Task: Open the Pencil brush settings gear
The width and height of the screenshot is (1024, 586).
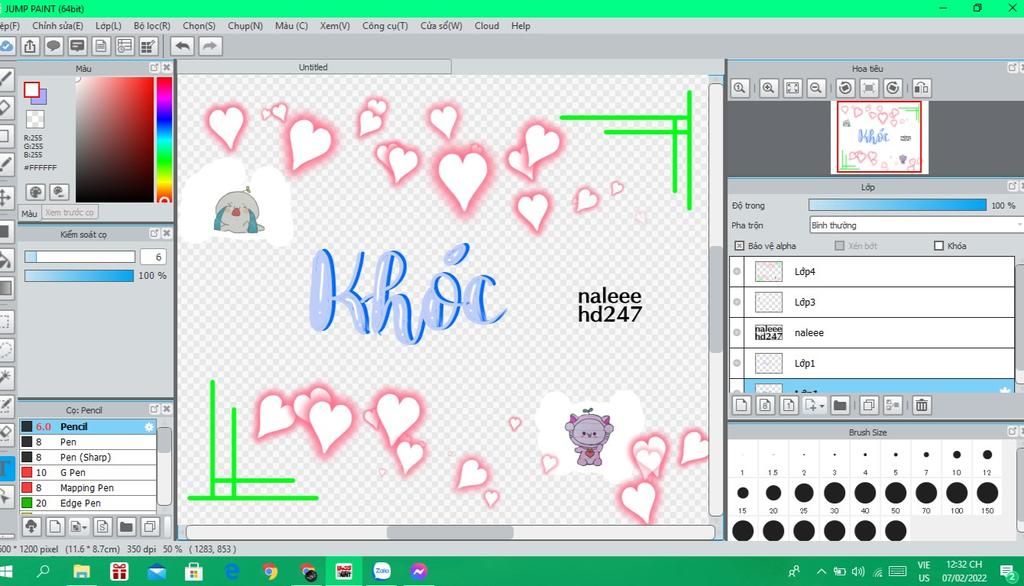Action: [149, 427]
